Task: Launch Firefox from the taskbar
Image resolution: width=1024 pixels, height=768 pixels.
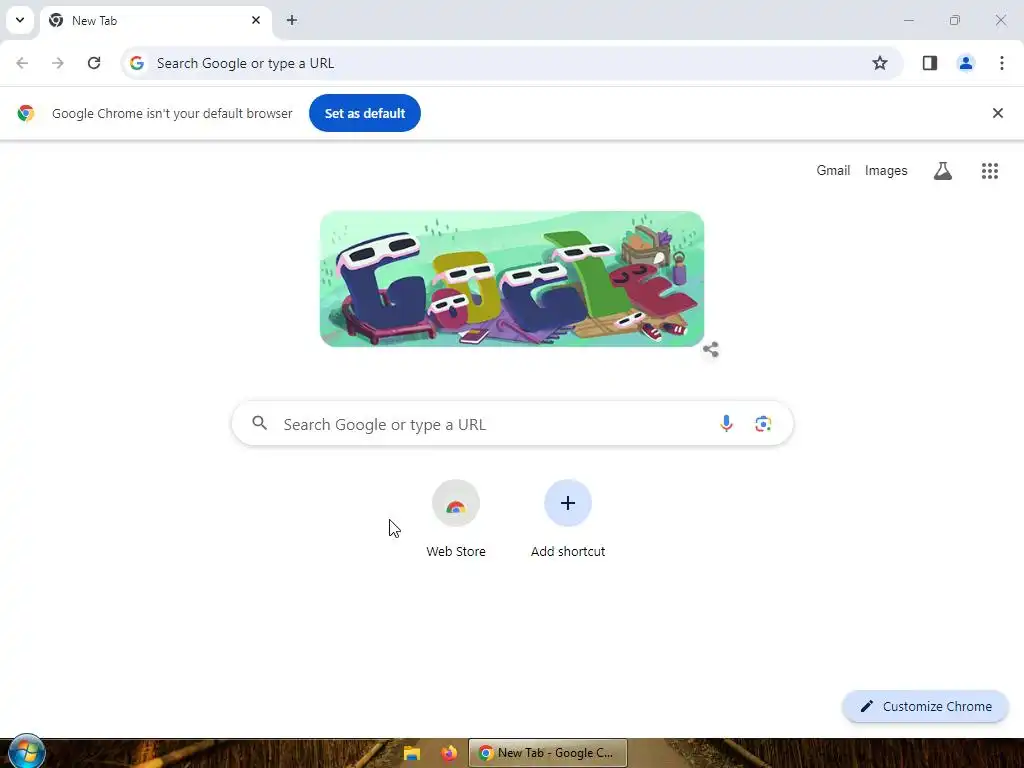Action: coord(449,753)
